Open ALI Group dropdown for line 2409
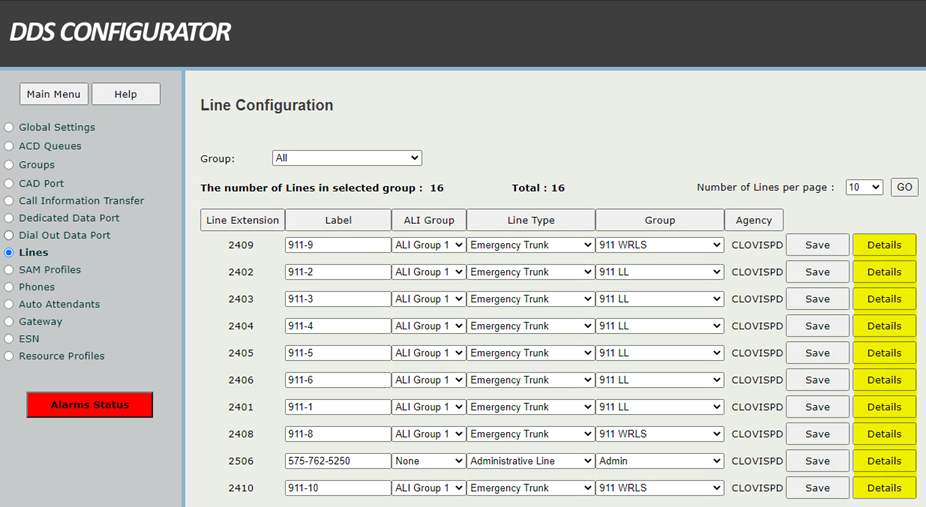This screenshot has height=507, width=926. point(429,245)
